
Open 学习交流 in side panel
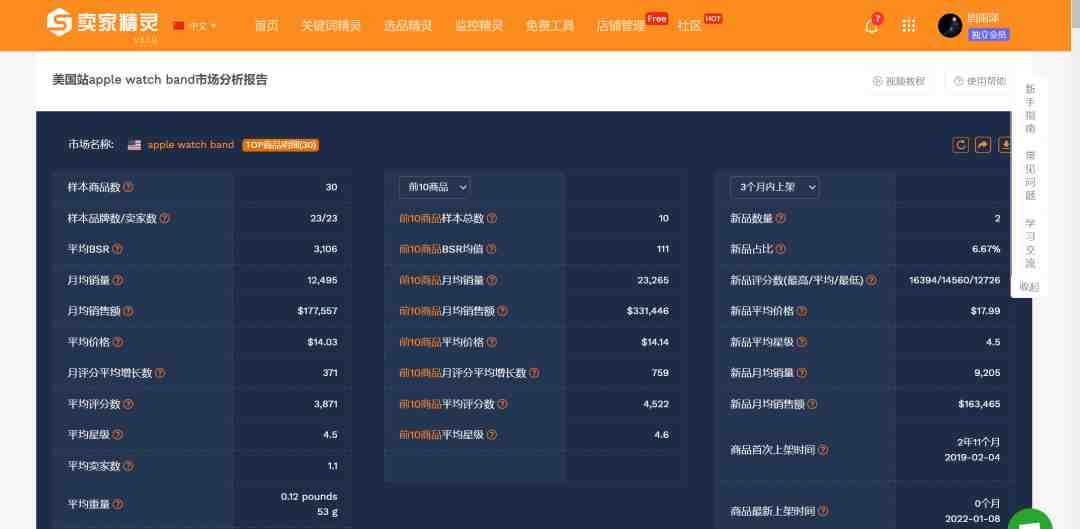pos(1030,242)
